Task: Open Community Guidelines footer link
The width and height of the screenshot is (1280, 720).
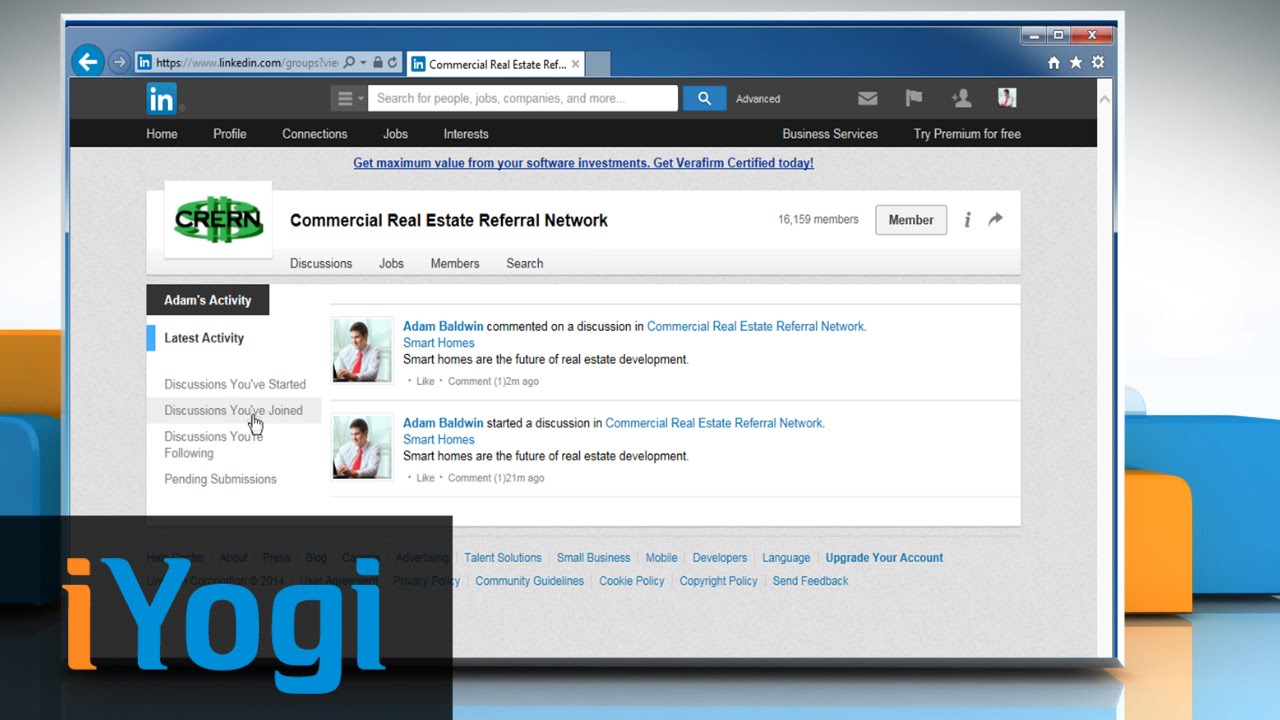Action: [529, 581]
